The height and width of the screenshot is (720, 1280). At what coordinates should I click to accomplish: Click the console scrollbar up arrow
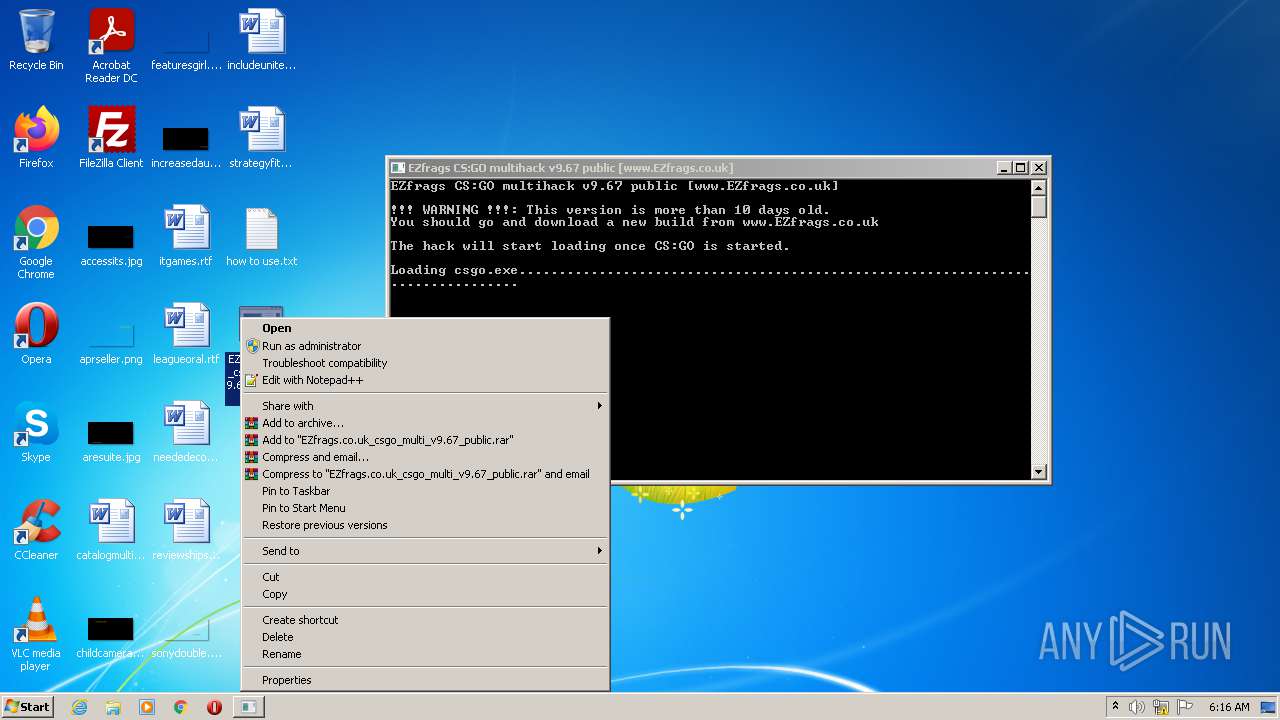pyautogui.click(x=1038, y=188)
